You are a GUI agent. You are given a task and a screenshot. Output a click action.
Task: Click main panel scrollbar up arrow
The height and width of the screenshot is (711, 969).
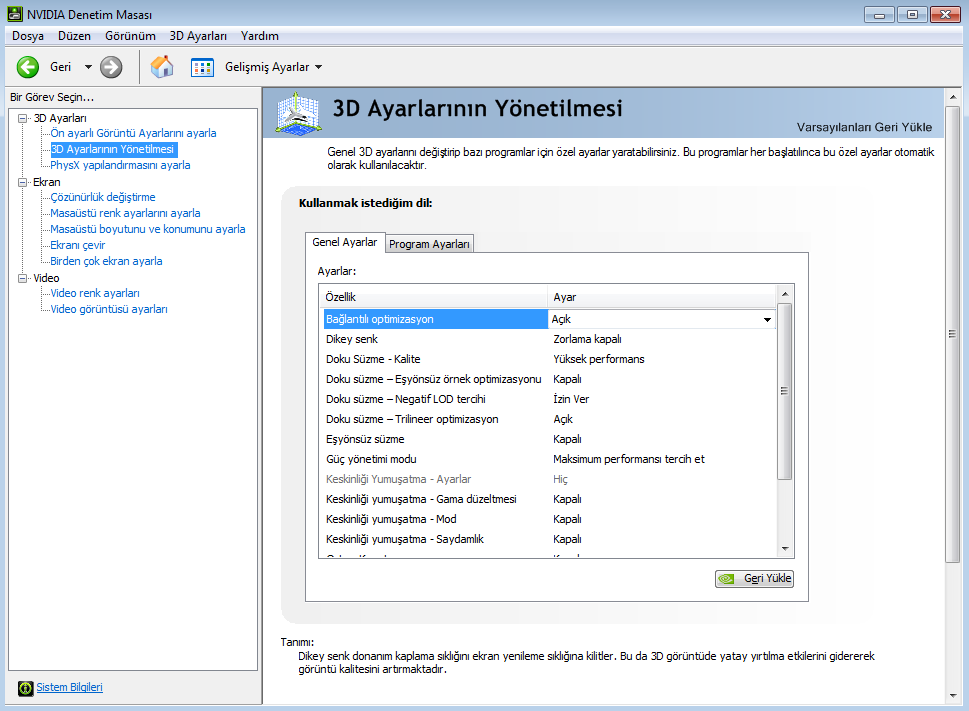click(x=953, y=97)
